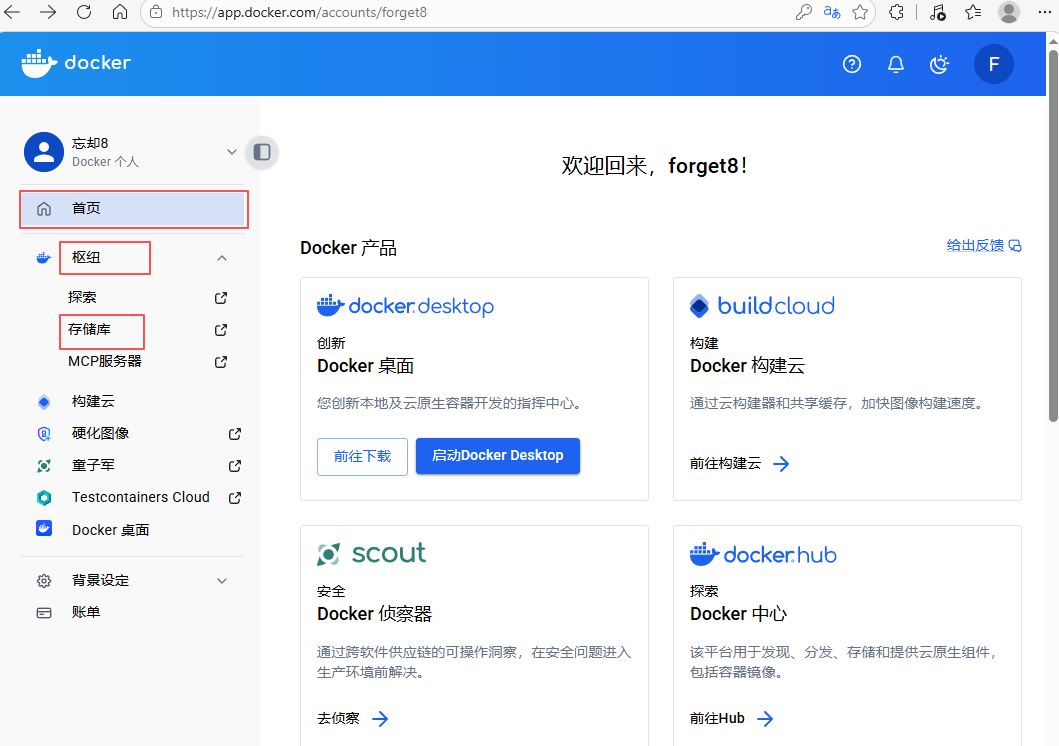Click the page vertical scrollbar thumb
Viewport: 1059px width, 746px height.
[x=1053, y=236]
